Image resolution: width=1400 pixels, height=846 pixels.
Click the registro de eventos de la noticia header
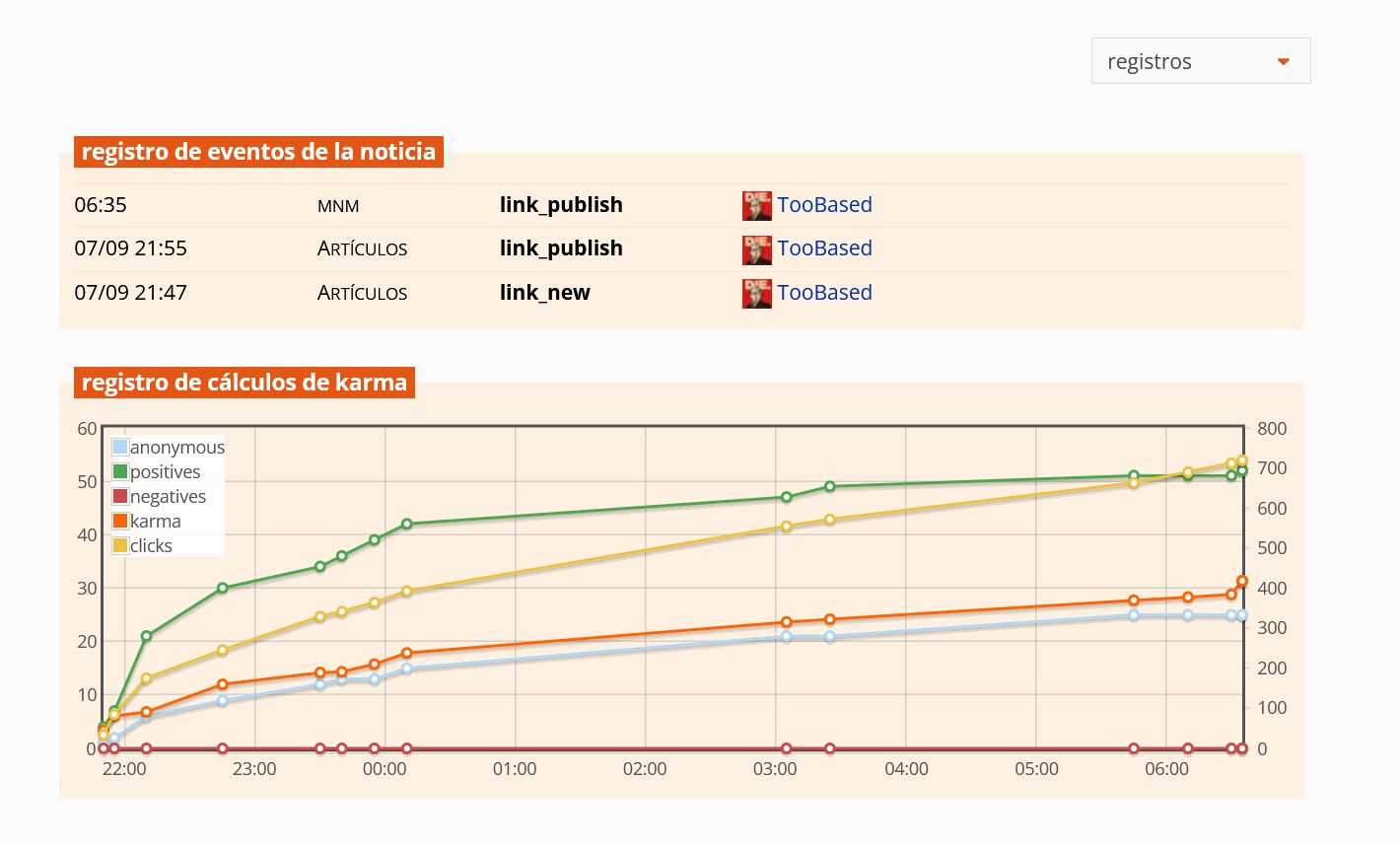click(258, 152)
